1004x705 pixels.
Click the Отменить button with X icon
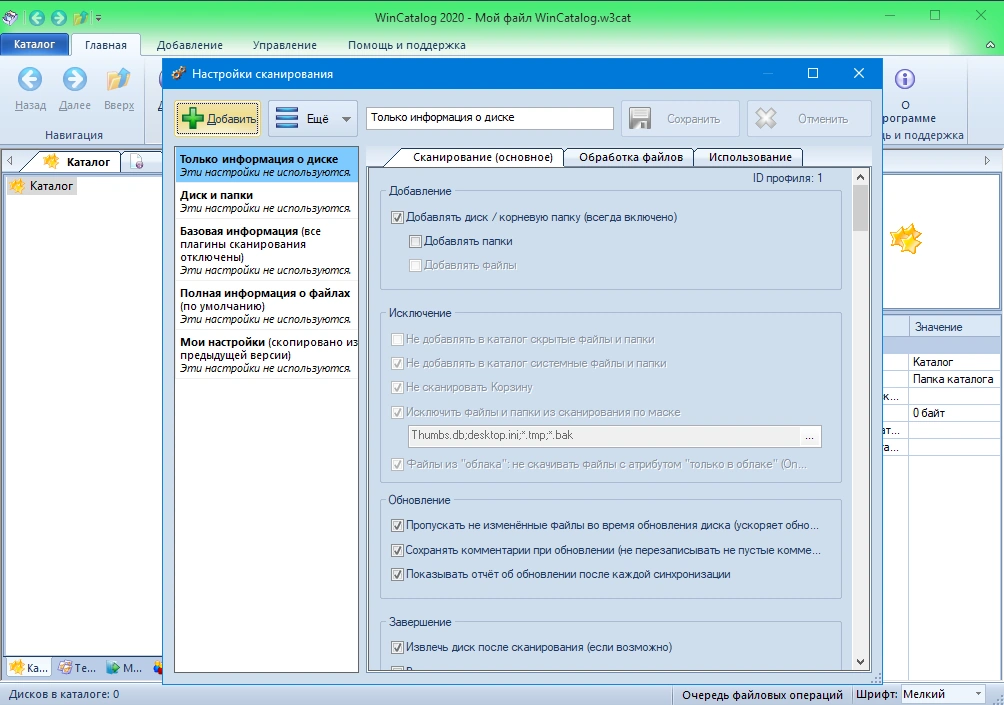(x=809, y=118)
